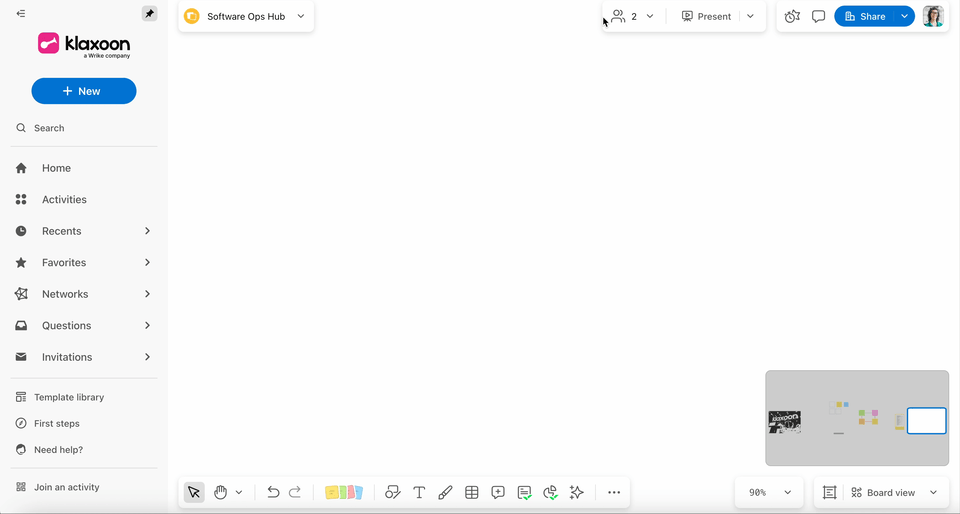960x514 pixels.
Task: Open the question tool with checkmark
Action: pos(524,493)
